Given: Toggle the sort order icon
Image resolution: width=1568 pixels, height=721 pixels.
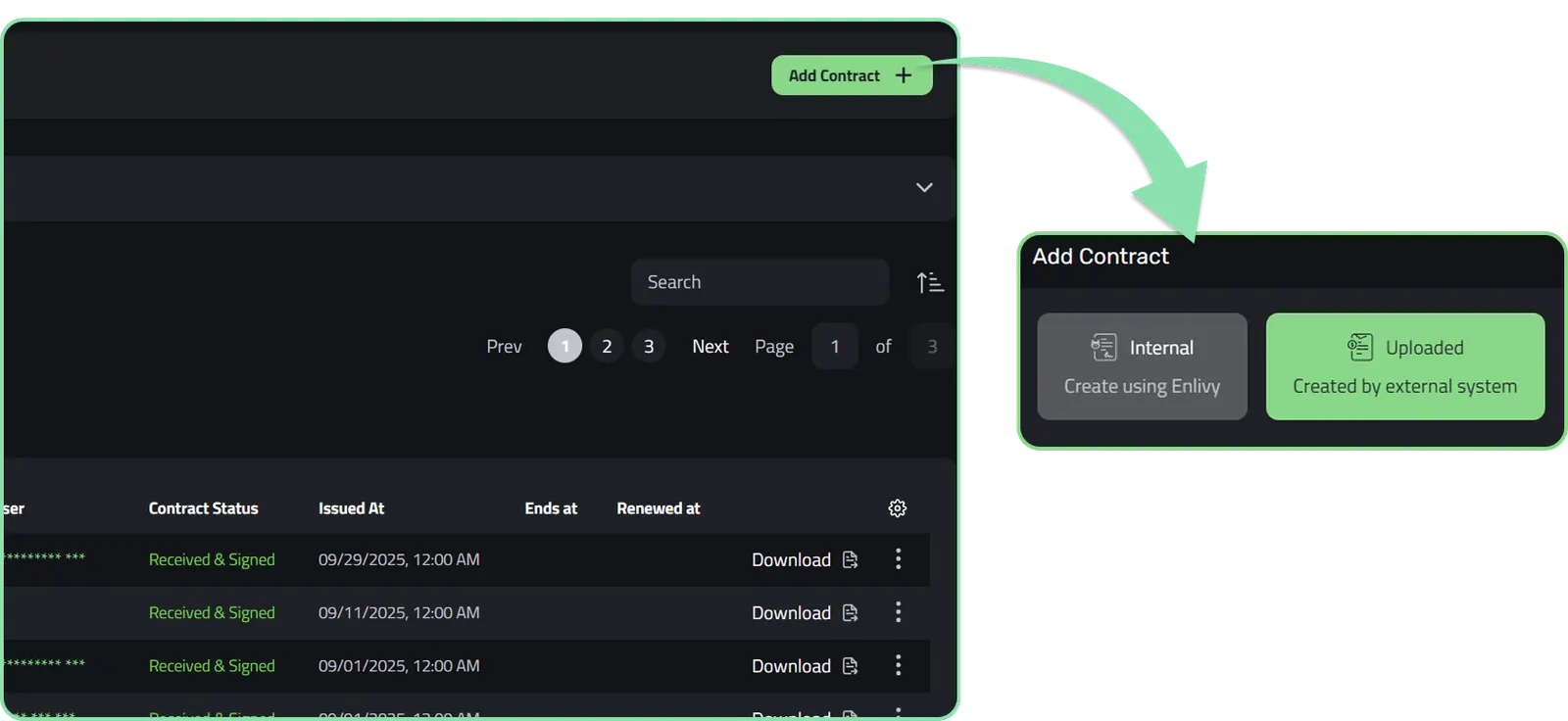Looking at the screenshot, I should [930, 283].
